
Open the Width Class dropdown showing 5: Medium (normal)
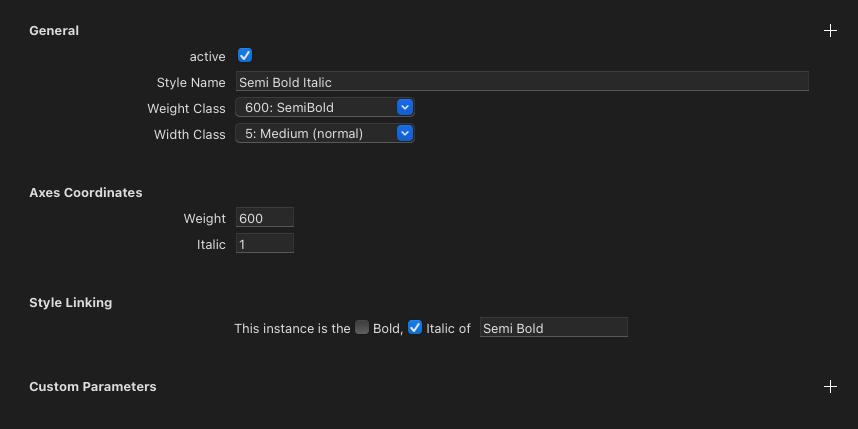click(x=324, y=133)
